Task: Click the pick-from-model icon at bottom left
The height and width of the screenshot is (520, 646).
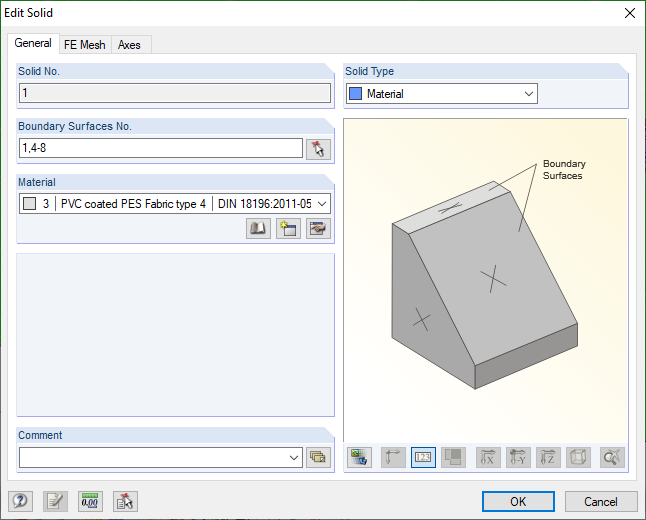Action: pos(125,501)
